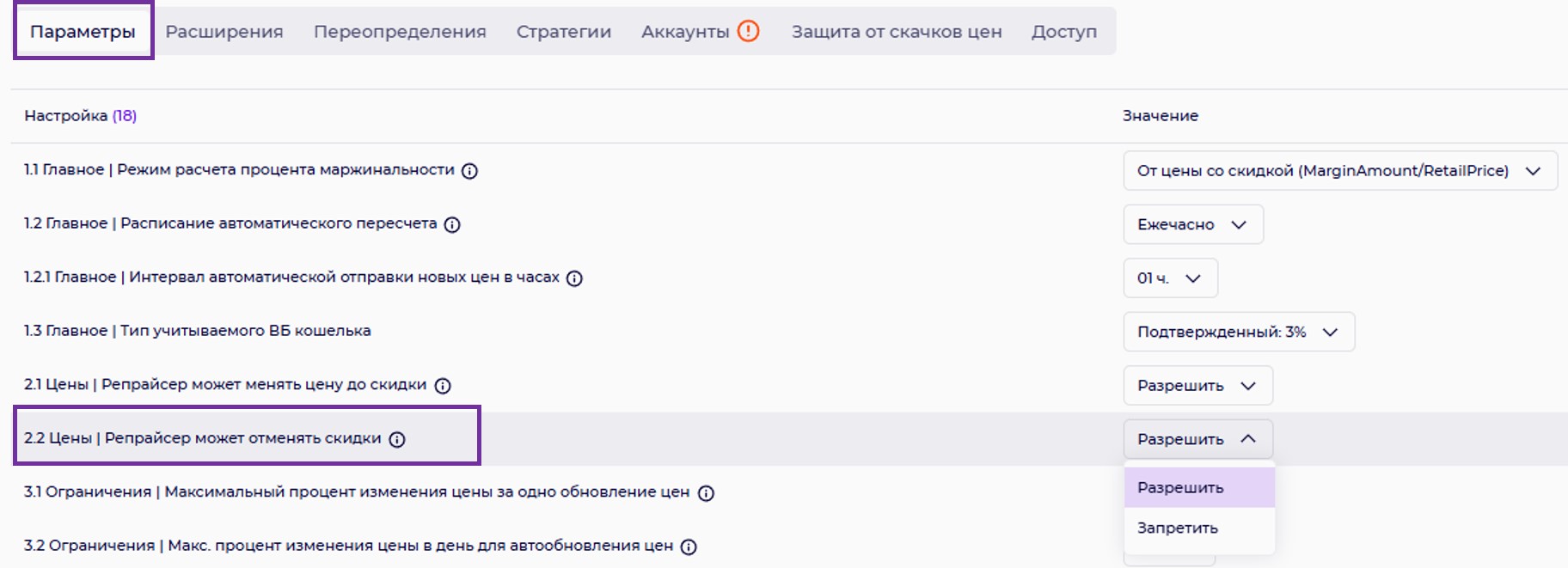1568x568 pixels.
Task: Click info icon next to automatic recalculation schedule
Action: (x=452, y=224)
